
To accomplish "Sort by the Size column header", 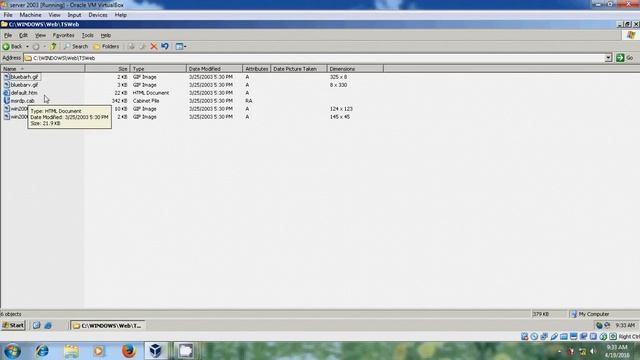I will coord(107,69).
